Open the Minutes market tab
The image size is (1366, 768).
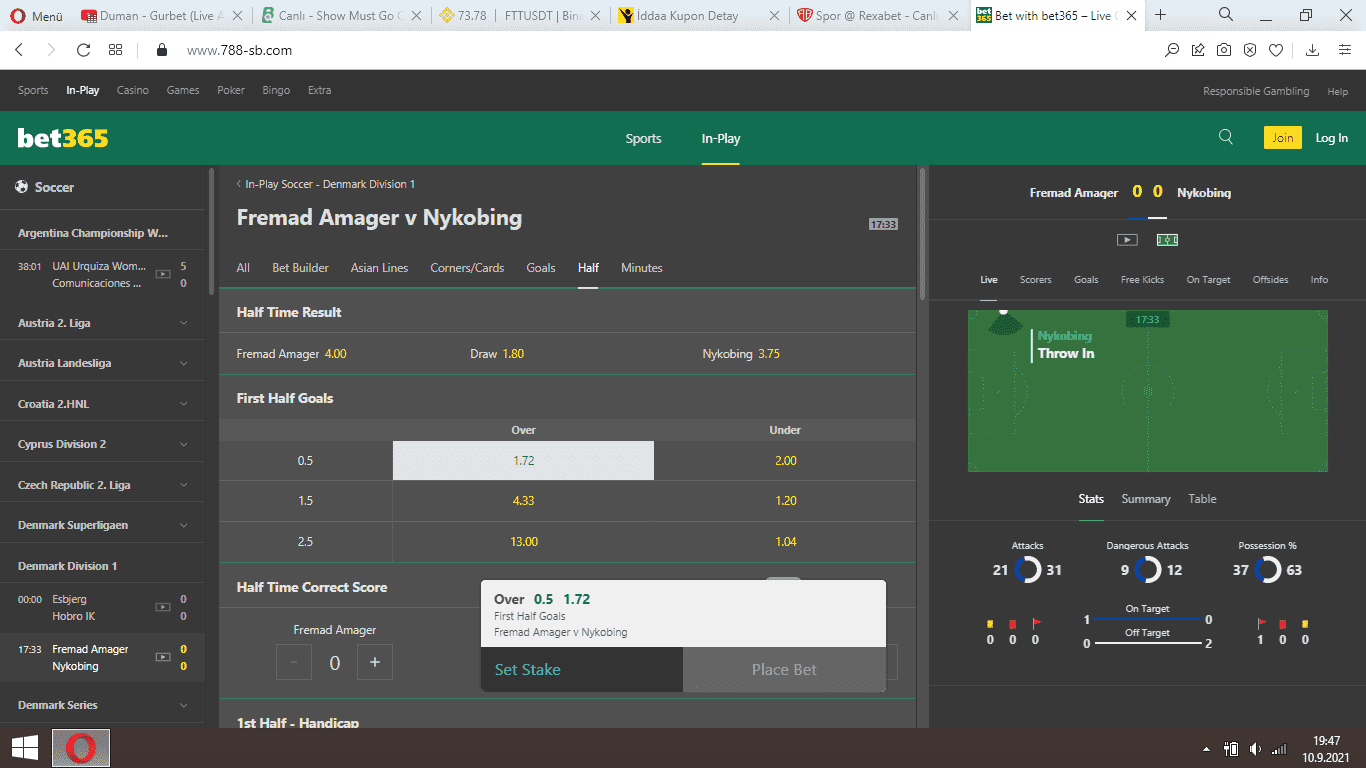coord(642,268)
